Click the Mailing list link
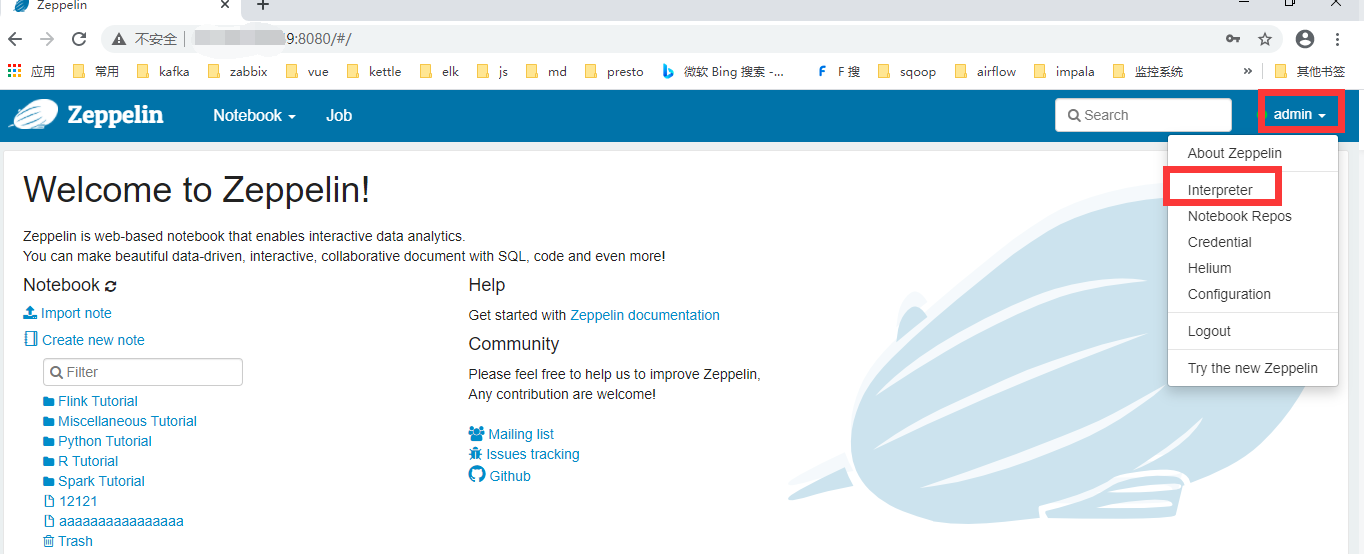The image size is (1364, 554). (511, 434)
